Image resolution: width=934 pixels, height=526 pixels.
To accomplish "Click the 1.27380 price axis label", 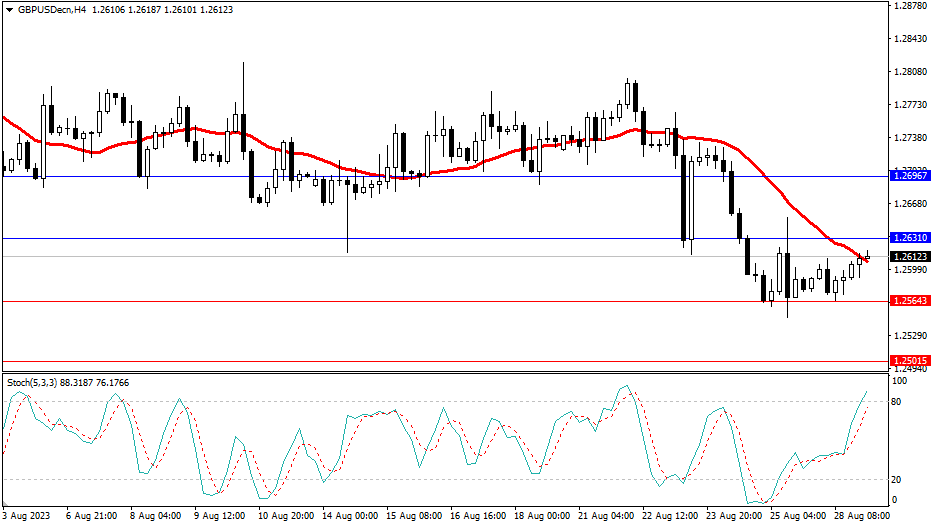I will pyautogui.click(x=911, y=138).
